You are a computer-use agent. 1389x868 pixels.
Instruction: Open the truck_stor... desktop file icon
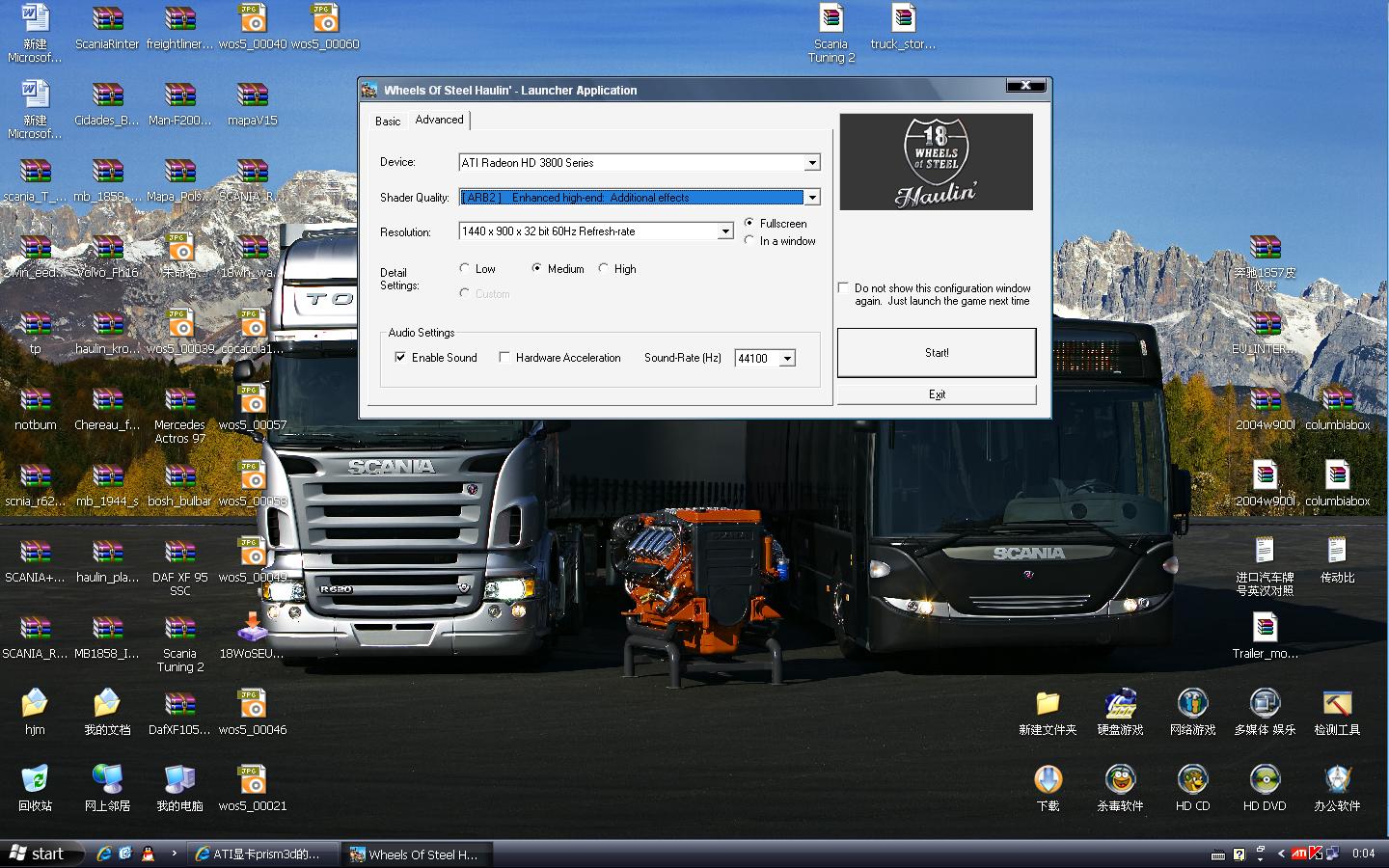coord(903,19)
